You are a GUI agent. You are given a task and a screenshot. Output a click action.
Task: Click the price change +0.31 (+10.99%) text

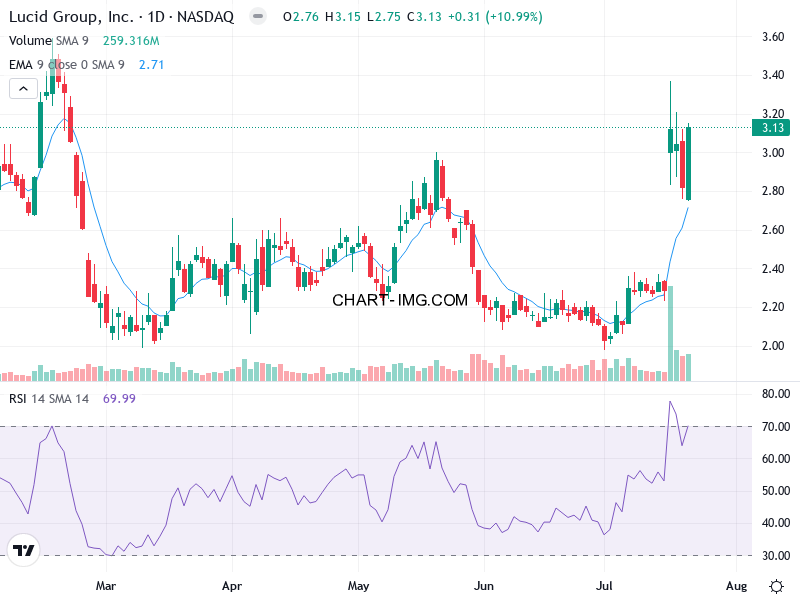495,17
